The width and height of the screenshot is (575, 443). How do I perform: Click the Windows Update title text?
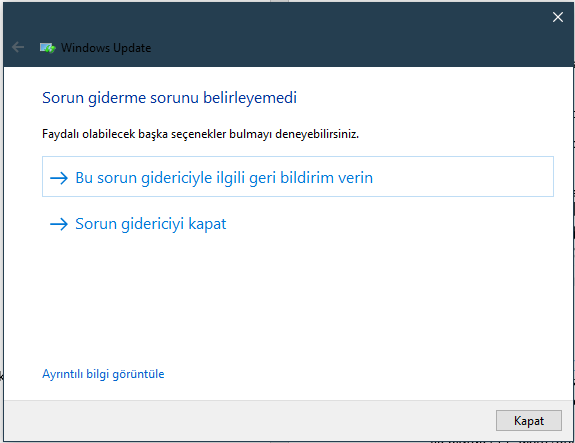point(106,48)
